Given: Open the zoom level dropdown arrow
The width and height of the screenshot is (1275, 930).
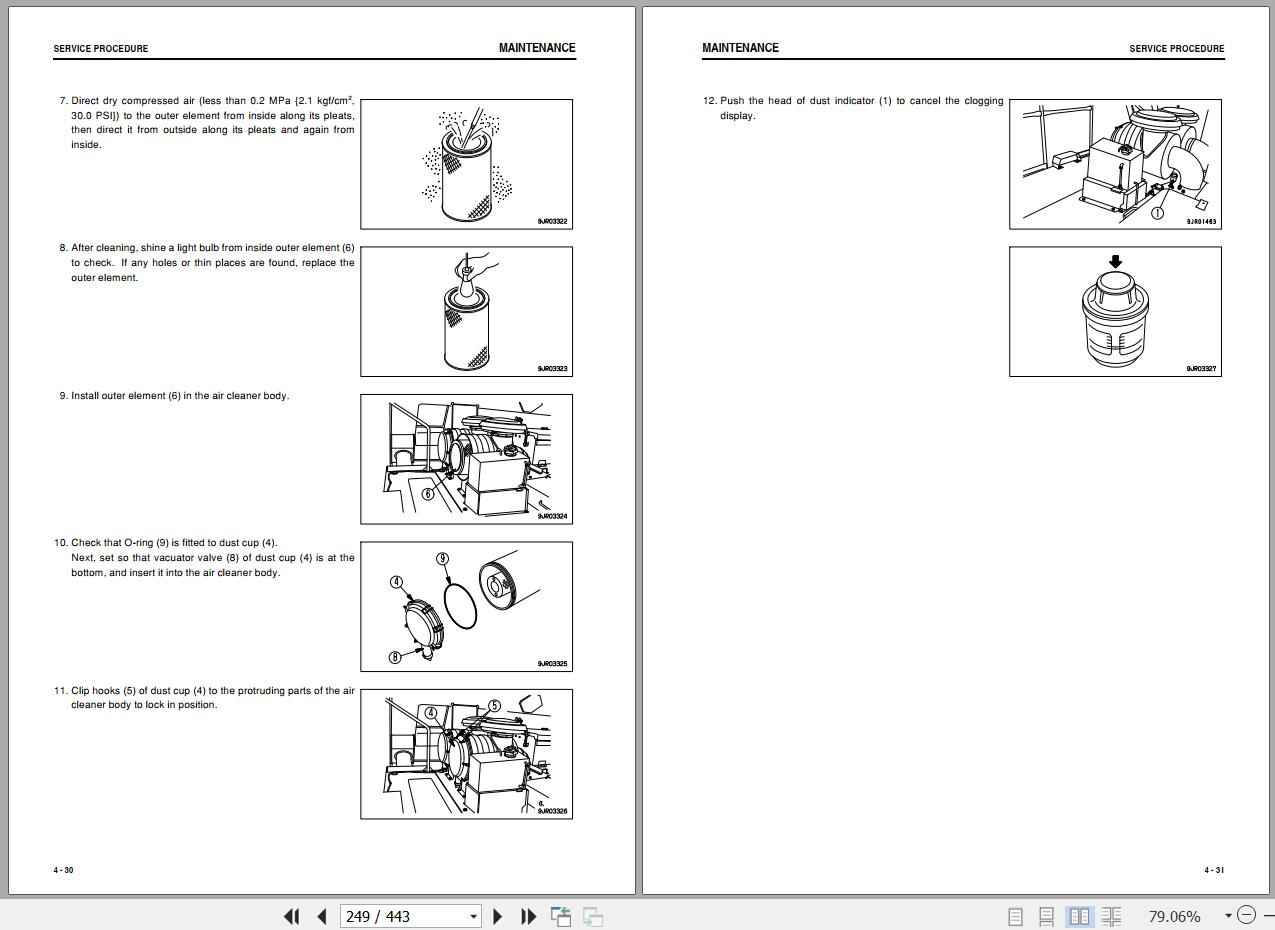Looking at the screenshot, I should pos(1228,916).
